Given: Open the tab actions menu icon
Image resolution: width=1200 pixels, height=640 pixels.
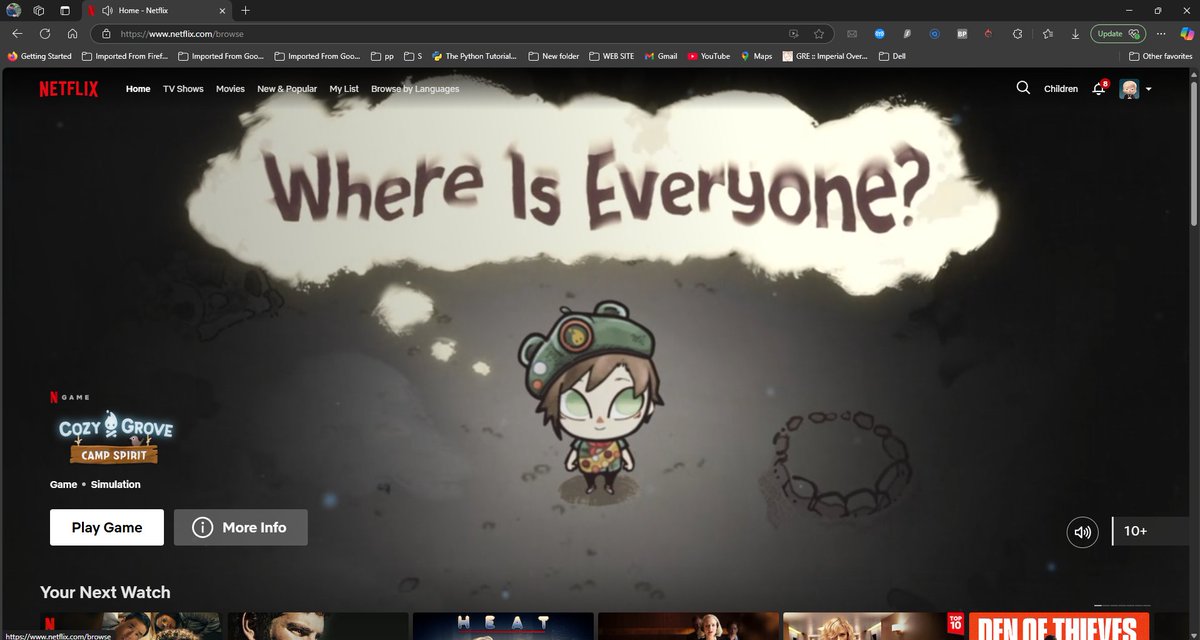Looking at the screenshot, I should pyautogui.click(x=64, y=10).
